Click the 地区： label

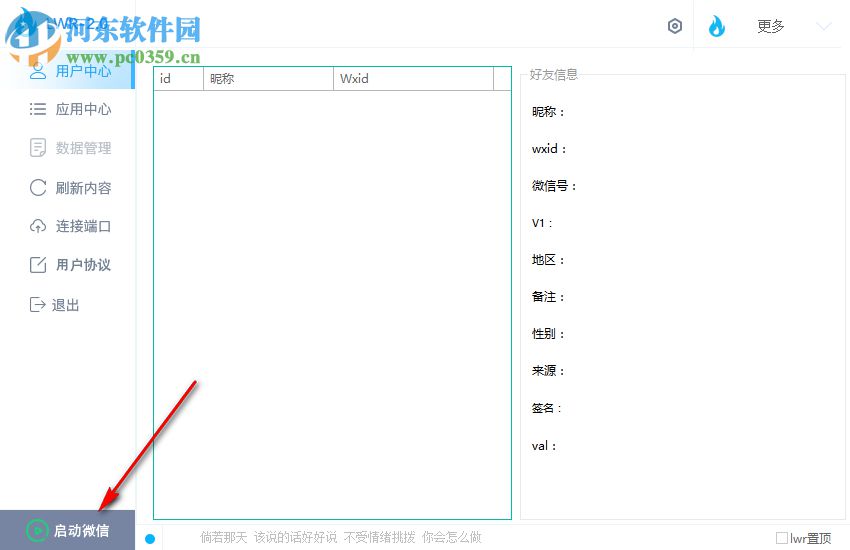pos(548,260)
